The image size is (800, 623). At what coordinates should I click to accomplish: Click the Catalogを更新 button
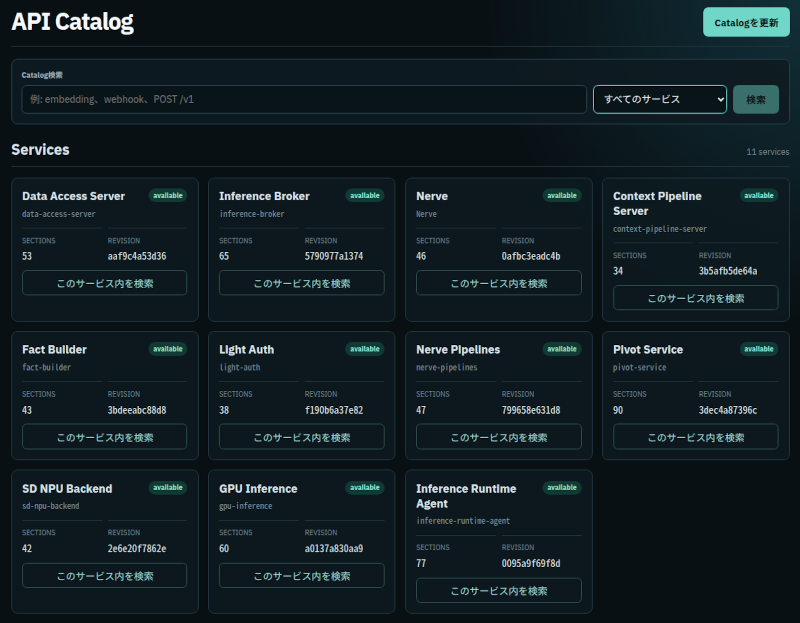pos(746,22)
